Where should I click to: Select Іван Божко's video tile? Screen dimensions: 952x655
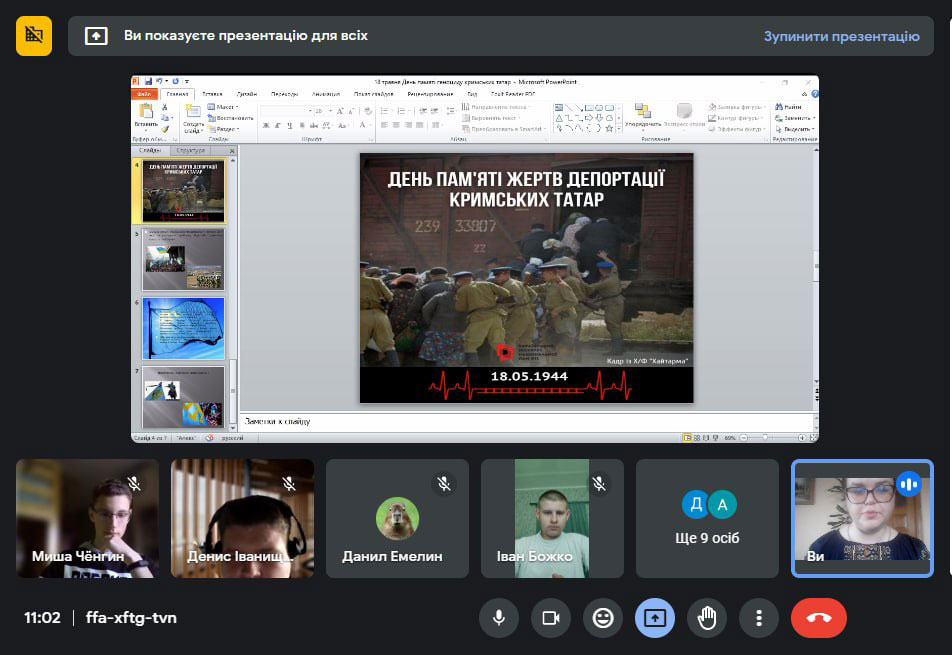coord(552,518)
